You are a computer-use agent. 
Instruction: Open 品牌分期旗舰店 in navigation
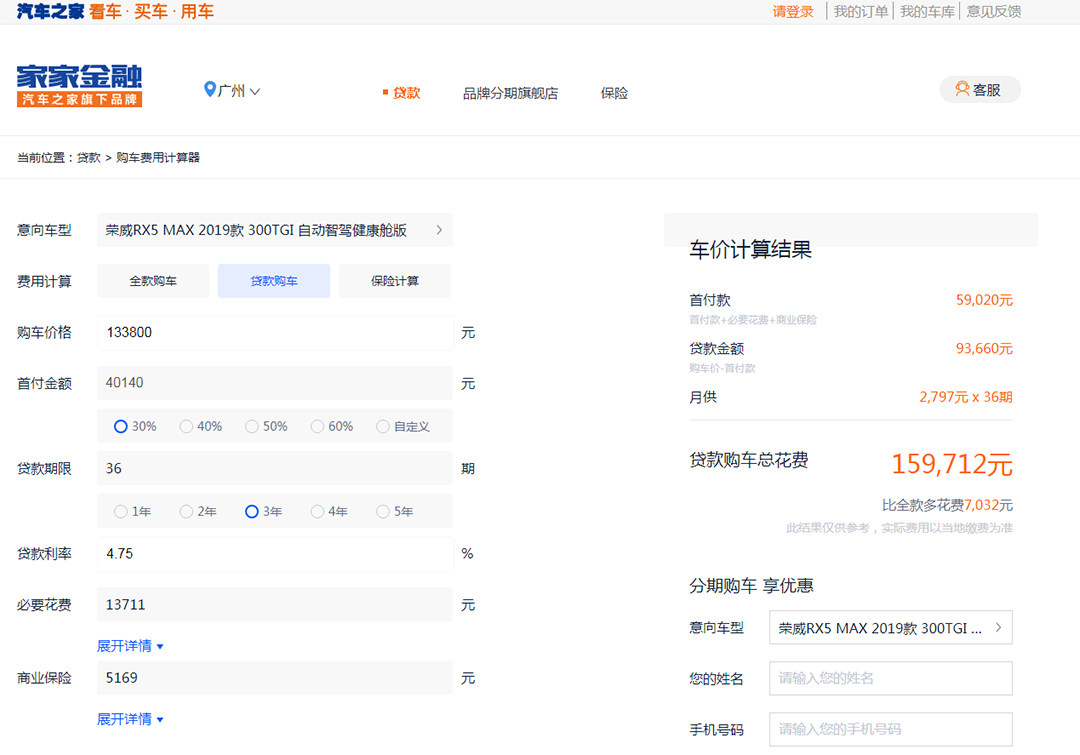click(x=510, y=93)
